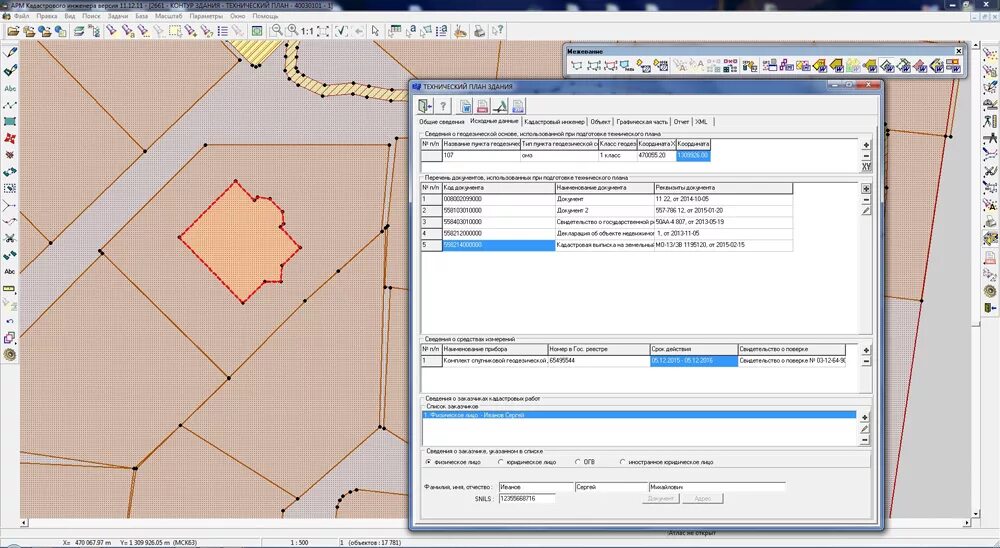The width and height of the screenshot is (1000, 548).
Task: Remove a row from geodetic base table
Action: point(866,156)
